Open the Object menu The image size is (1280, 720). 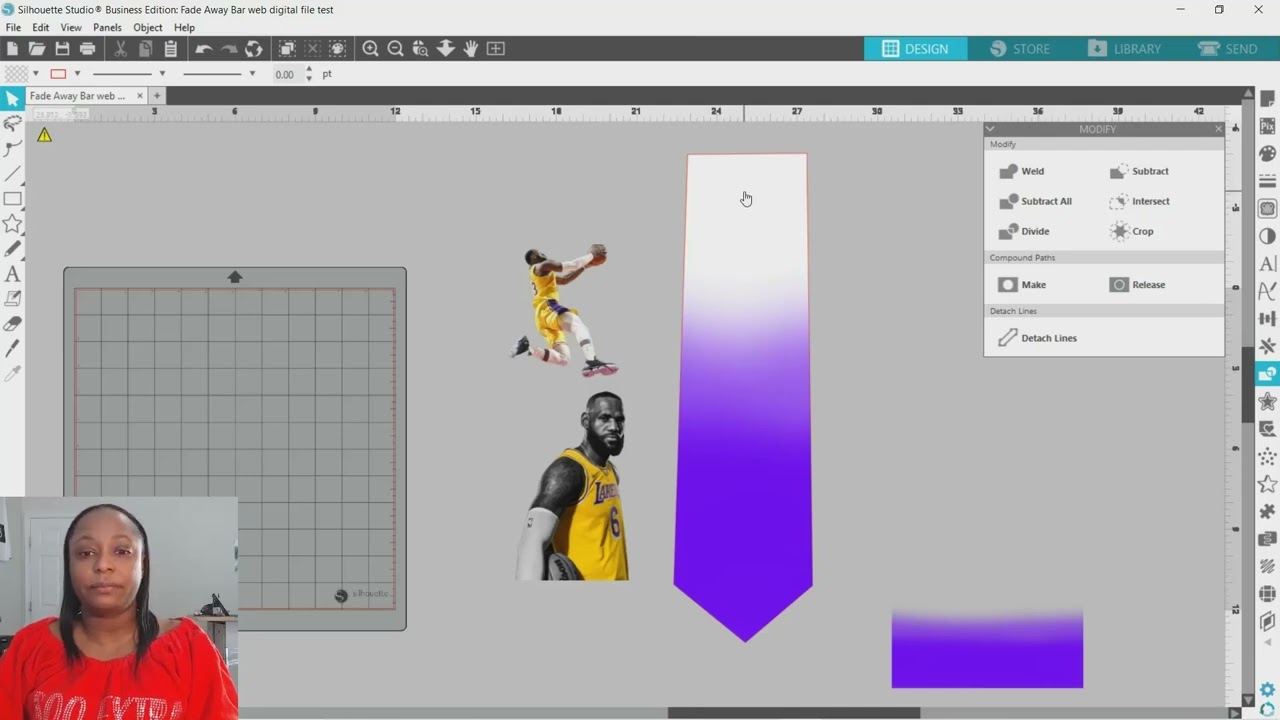tap(148, 28)
